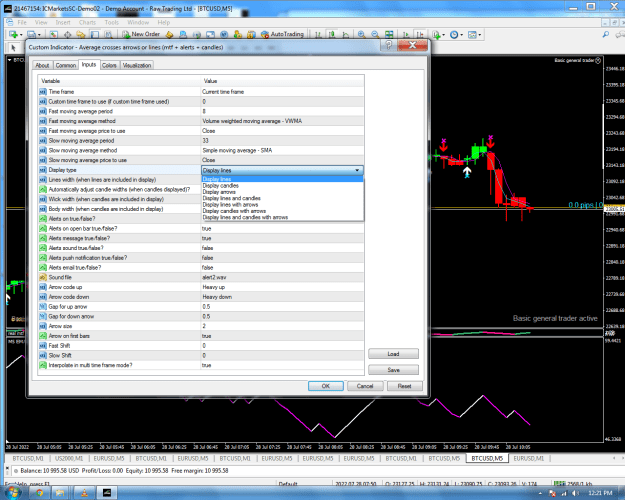Click the Periods clock icon
The image size is (625, 500).
[454, 35]
